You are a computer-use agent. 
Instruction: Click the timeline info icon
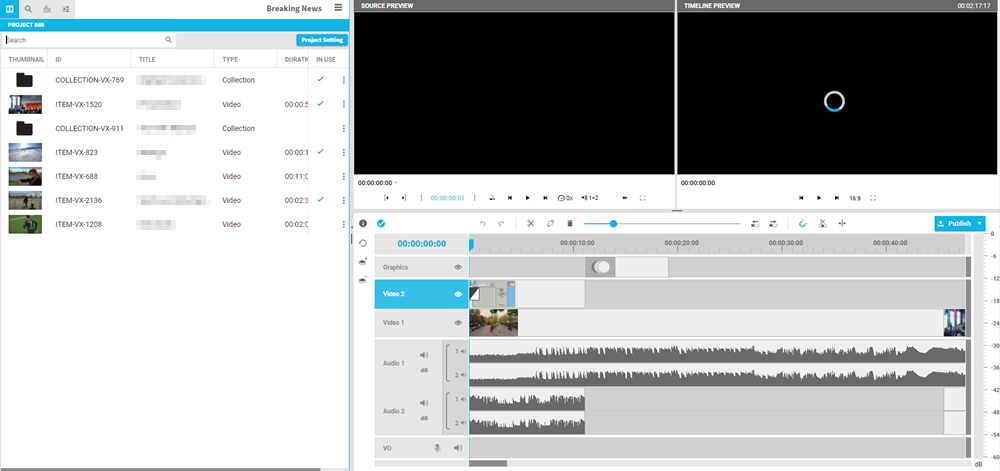click(363, 223)
